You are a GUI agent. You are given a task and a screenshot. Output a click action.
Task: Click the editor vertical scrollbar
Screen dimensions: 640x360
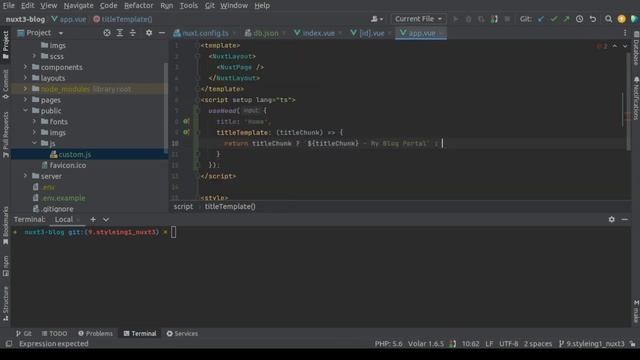click(628, 102)
